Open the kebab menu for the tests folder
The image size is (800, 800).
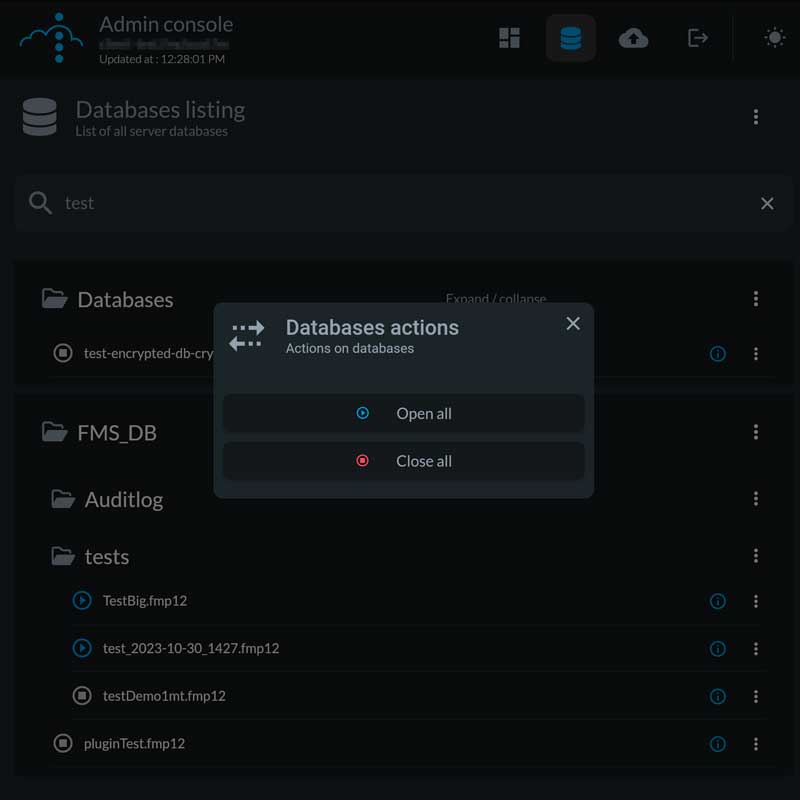pos(756,556)
